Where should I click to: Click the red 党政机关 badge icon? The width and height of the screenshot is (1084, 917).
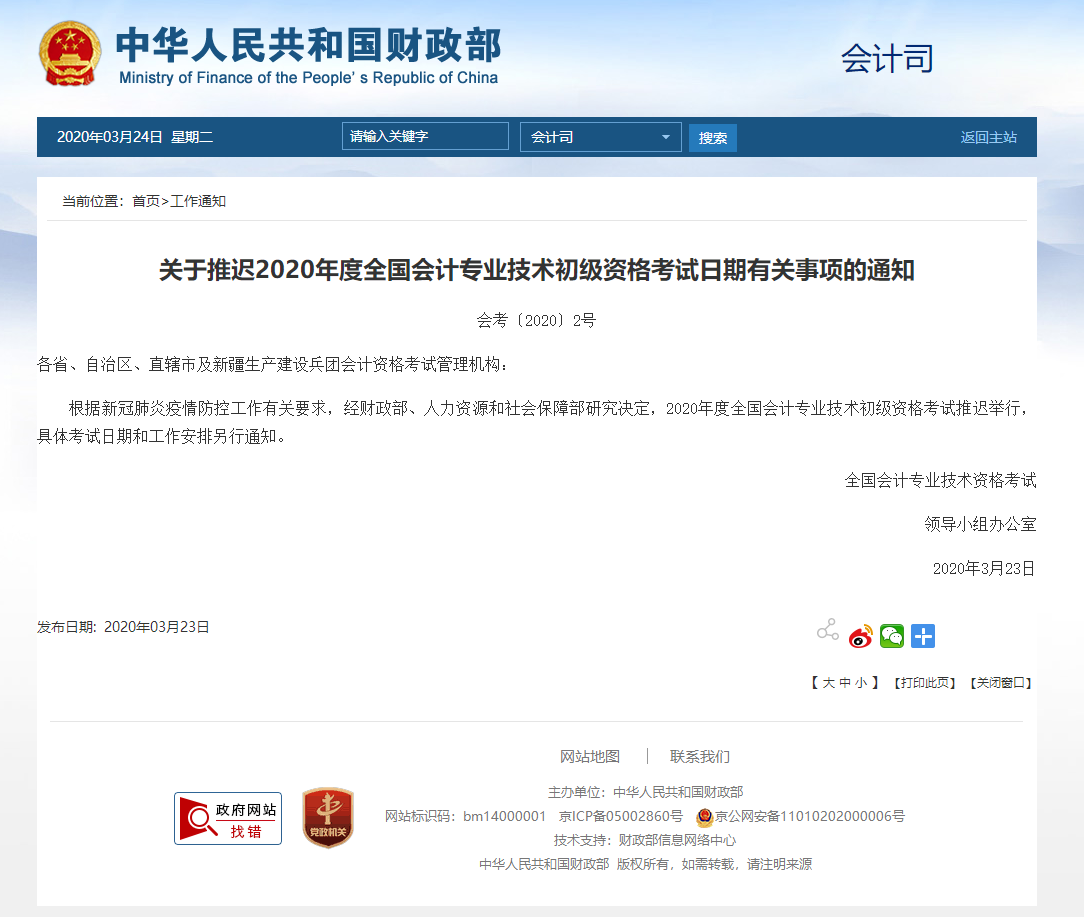click(x=328, y=818)
